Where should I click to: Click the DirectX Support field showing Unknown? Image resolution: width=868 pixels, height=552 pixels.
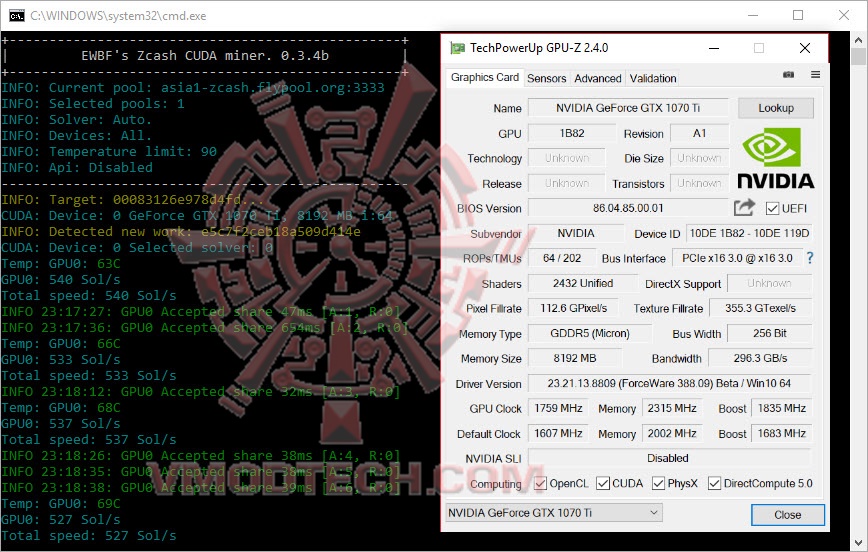coord(769,283)
